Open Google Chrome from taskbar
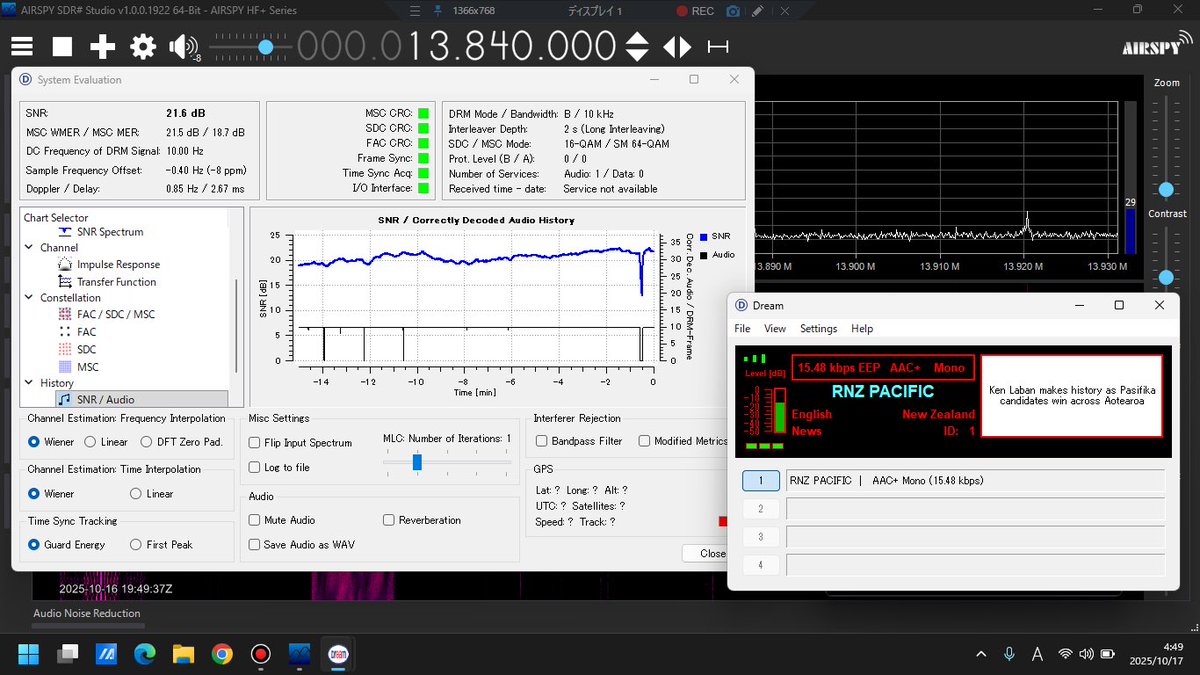The width and height of the screenshot is (1200, 675). (x=222, y=654)
